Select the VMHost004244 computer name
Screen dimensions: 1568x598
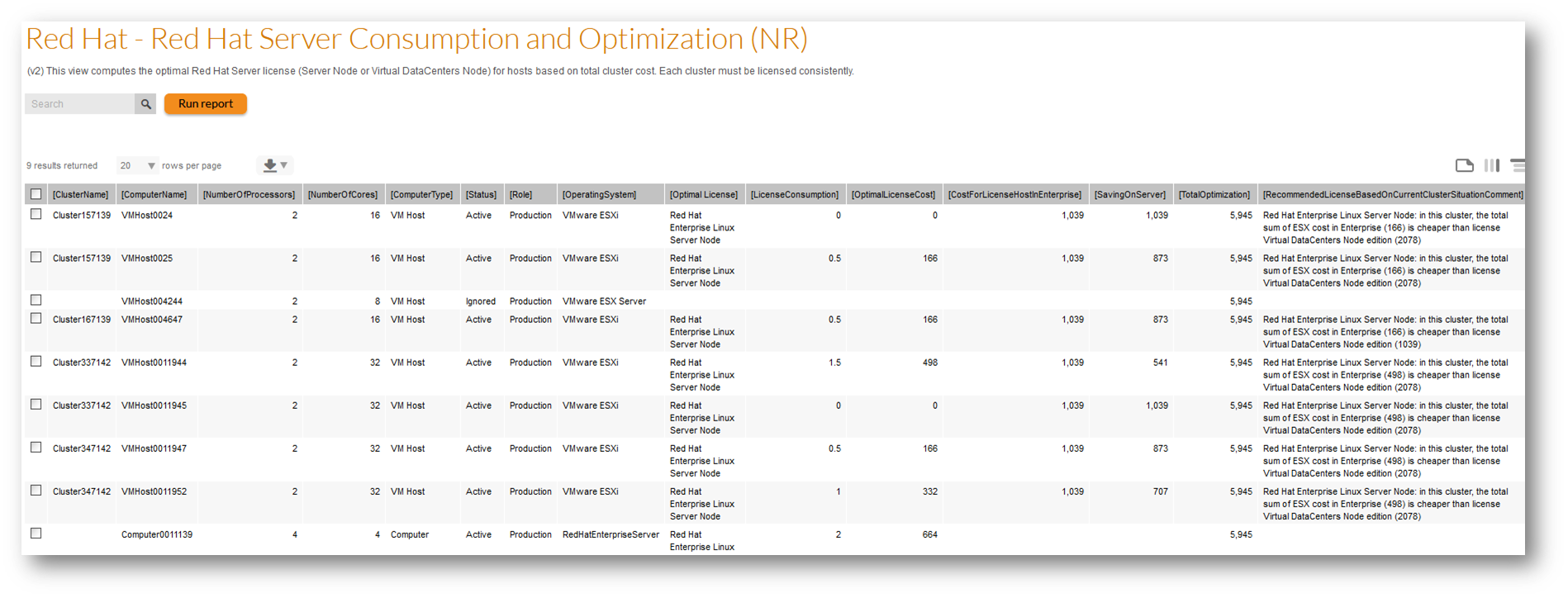click(x=152, y=301)
